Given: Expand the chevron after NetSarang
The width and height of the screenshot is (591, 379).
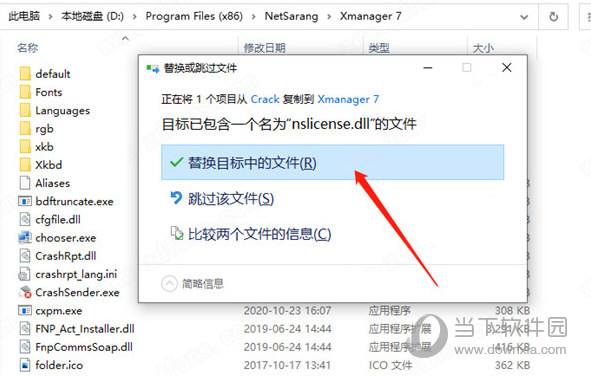Looking at the screenshot, I should click(x=329, y=17).
